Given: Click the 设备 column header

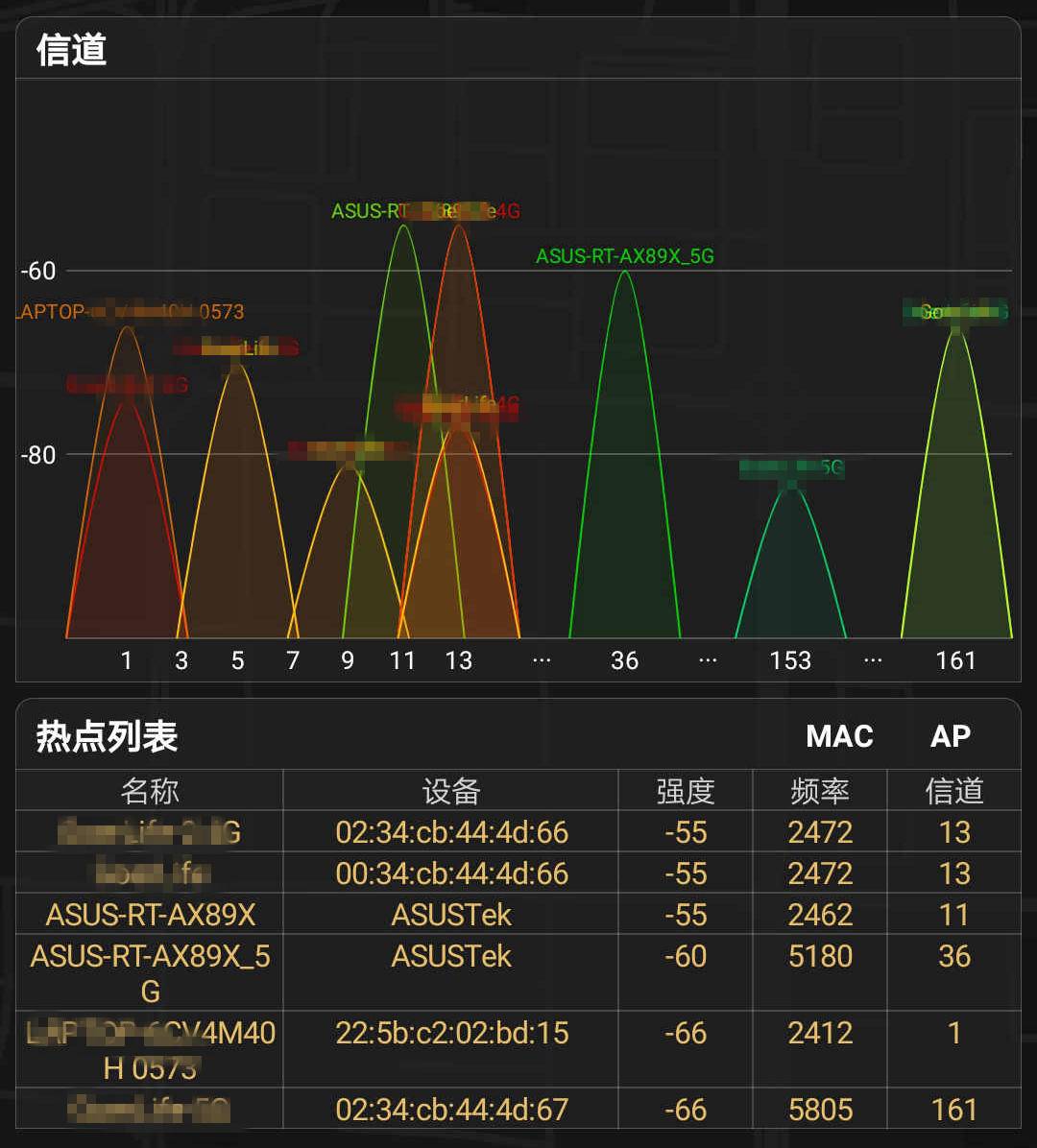Looking at the screenshot, I should pos(451,790).
